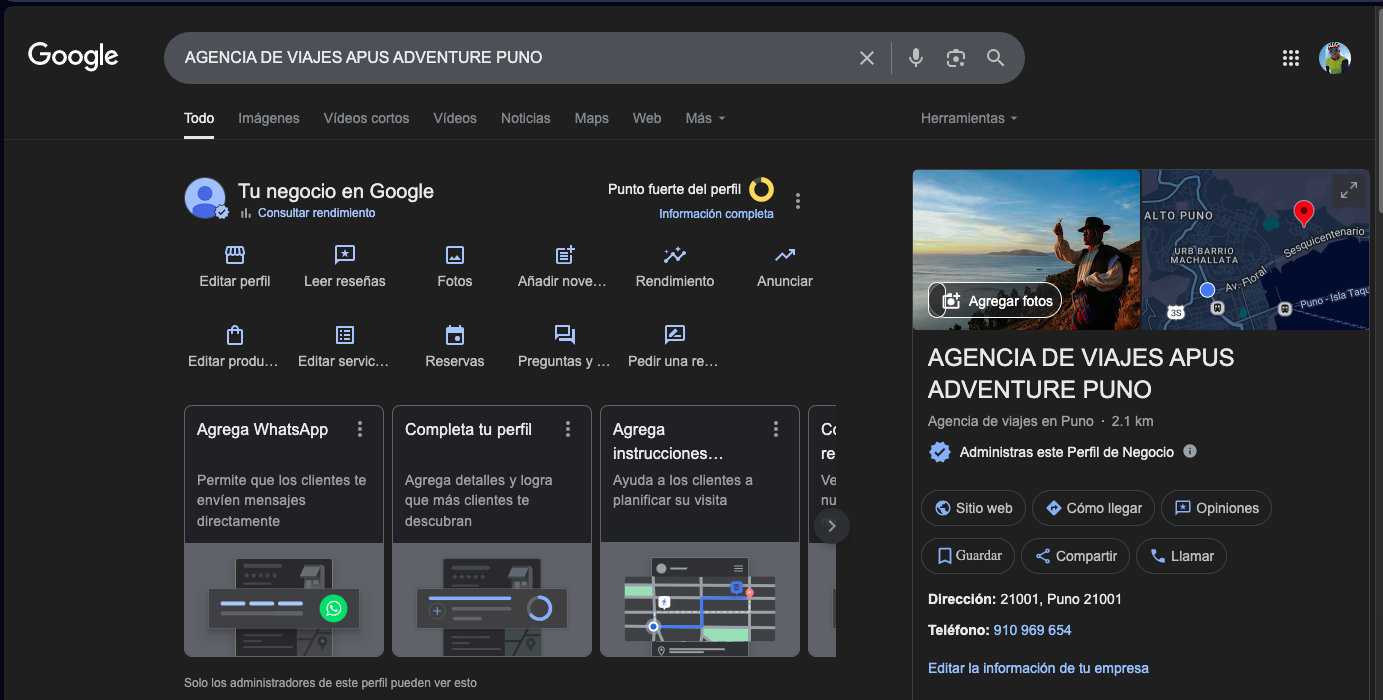Clear the search box with X icon

(x=867, y=58)
